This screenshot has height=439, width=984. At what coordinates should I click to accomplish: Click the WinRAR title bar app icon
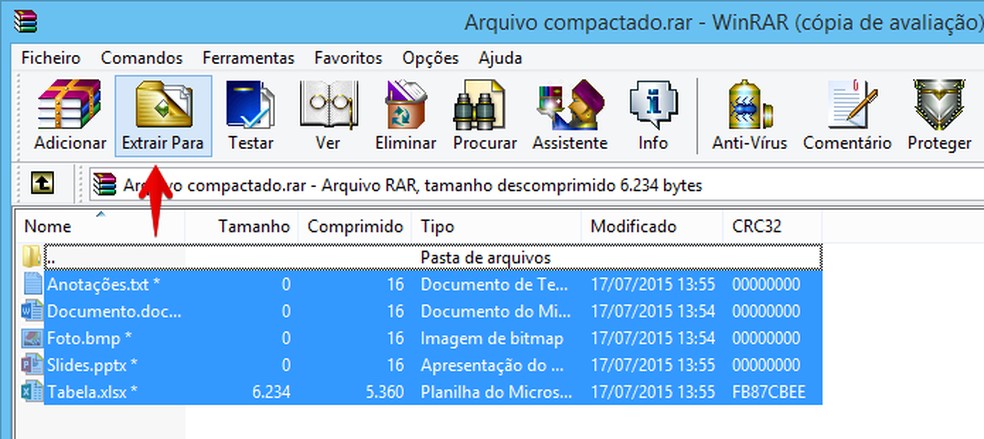click(26, 21)
